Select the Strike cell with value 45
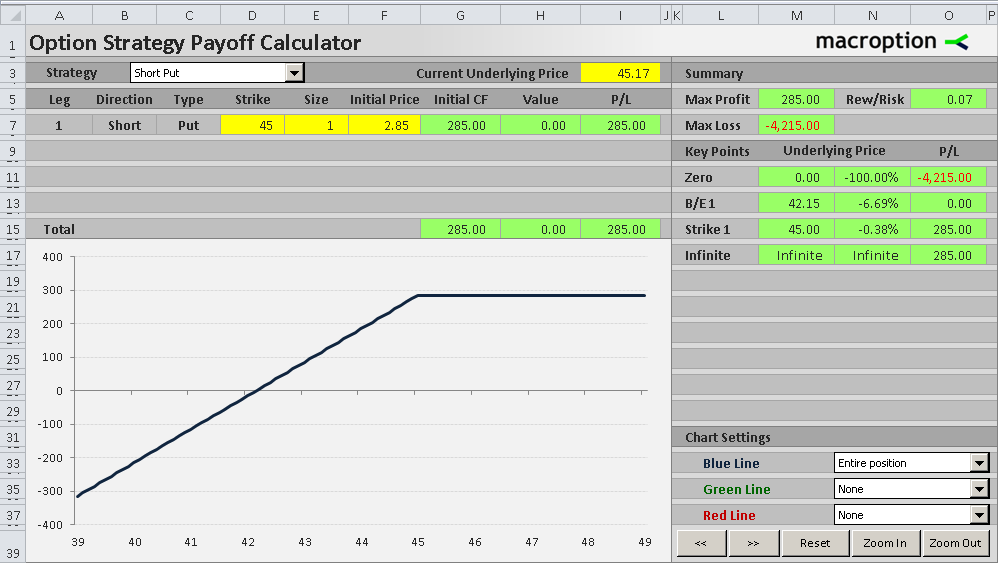 (x=252, y=125)
